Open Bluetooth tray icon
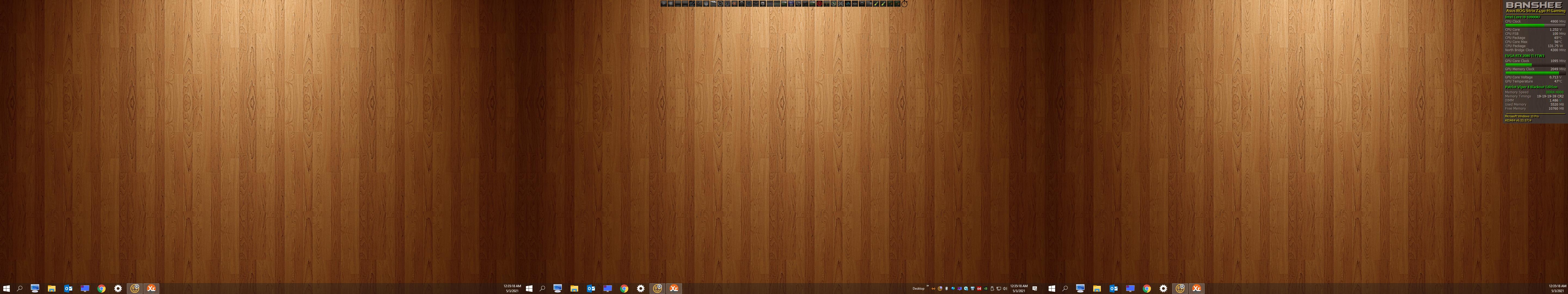This screenshot has width=1568, height=294. click(x=947, y=289)
